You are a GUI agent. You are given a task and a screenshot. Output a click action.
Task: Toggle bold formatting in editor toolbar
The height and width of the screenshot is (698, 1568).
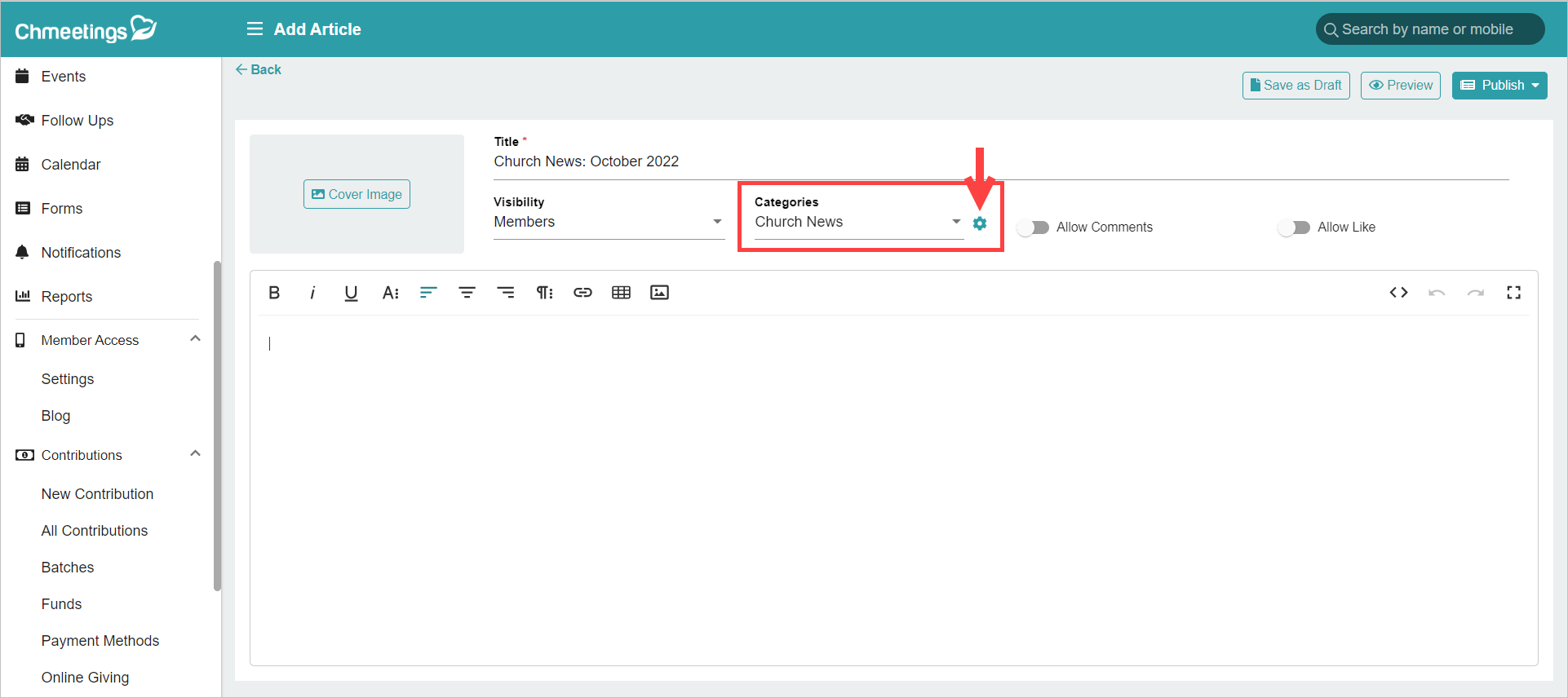point(274,293)
